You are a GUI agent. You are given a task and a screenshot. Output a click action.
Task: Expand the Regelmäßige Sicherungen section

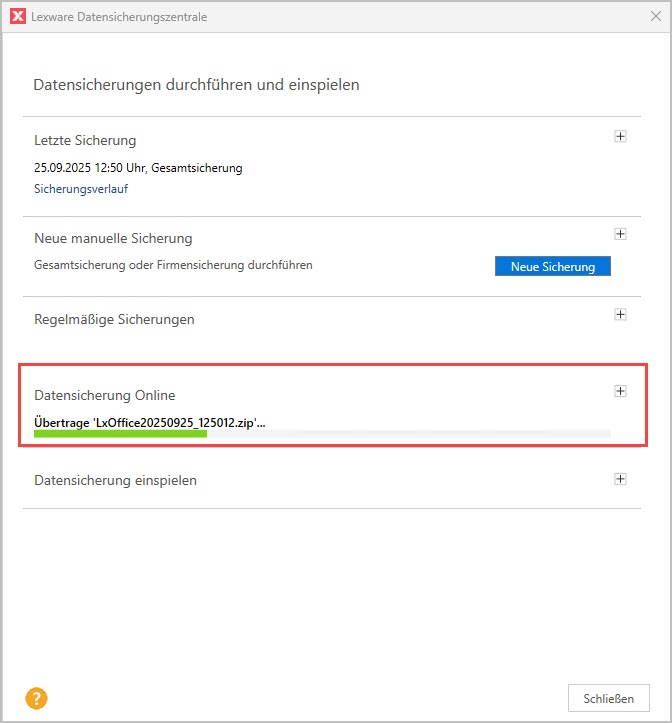(620, 314)
